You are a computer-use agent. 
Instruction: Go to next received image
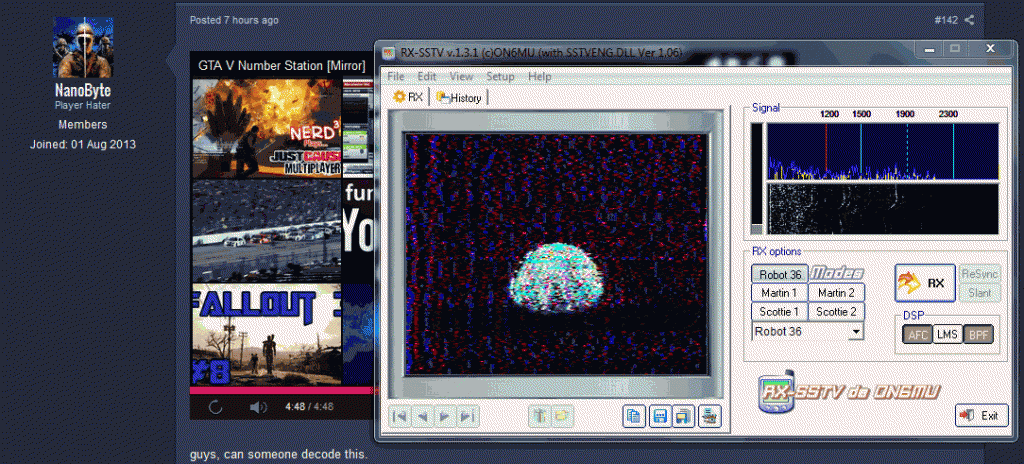pyautogui.click(x=445, y=416)
